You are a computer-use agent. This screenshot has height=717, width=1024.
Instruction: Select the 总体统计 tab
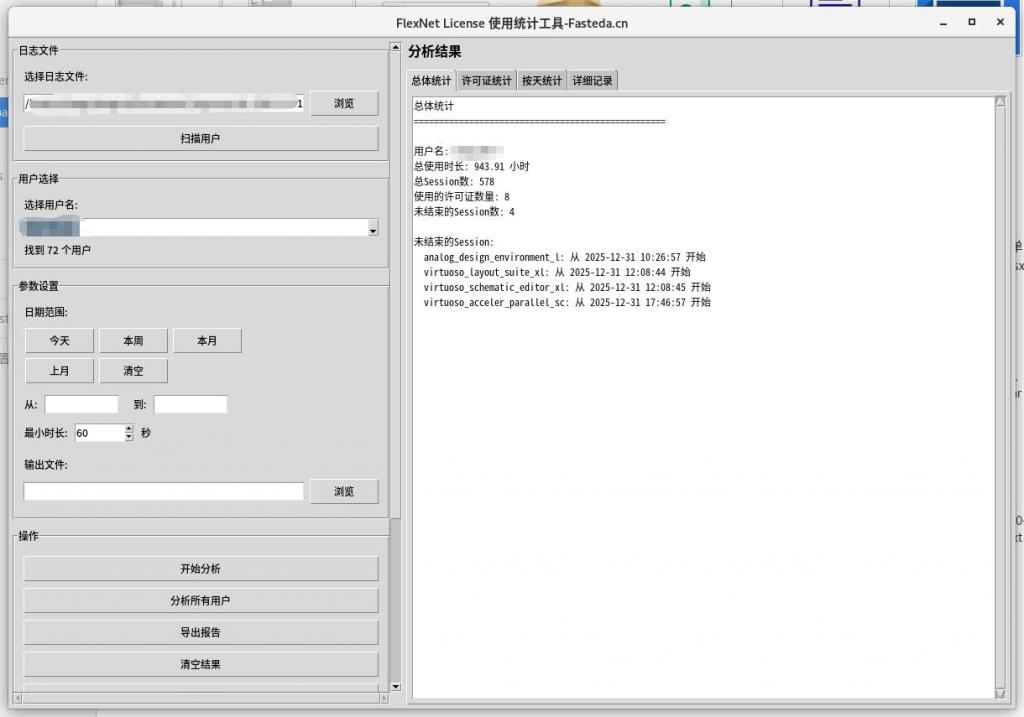pos(430,81)
